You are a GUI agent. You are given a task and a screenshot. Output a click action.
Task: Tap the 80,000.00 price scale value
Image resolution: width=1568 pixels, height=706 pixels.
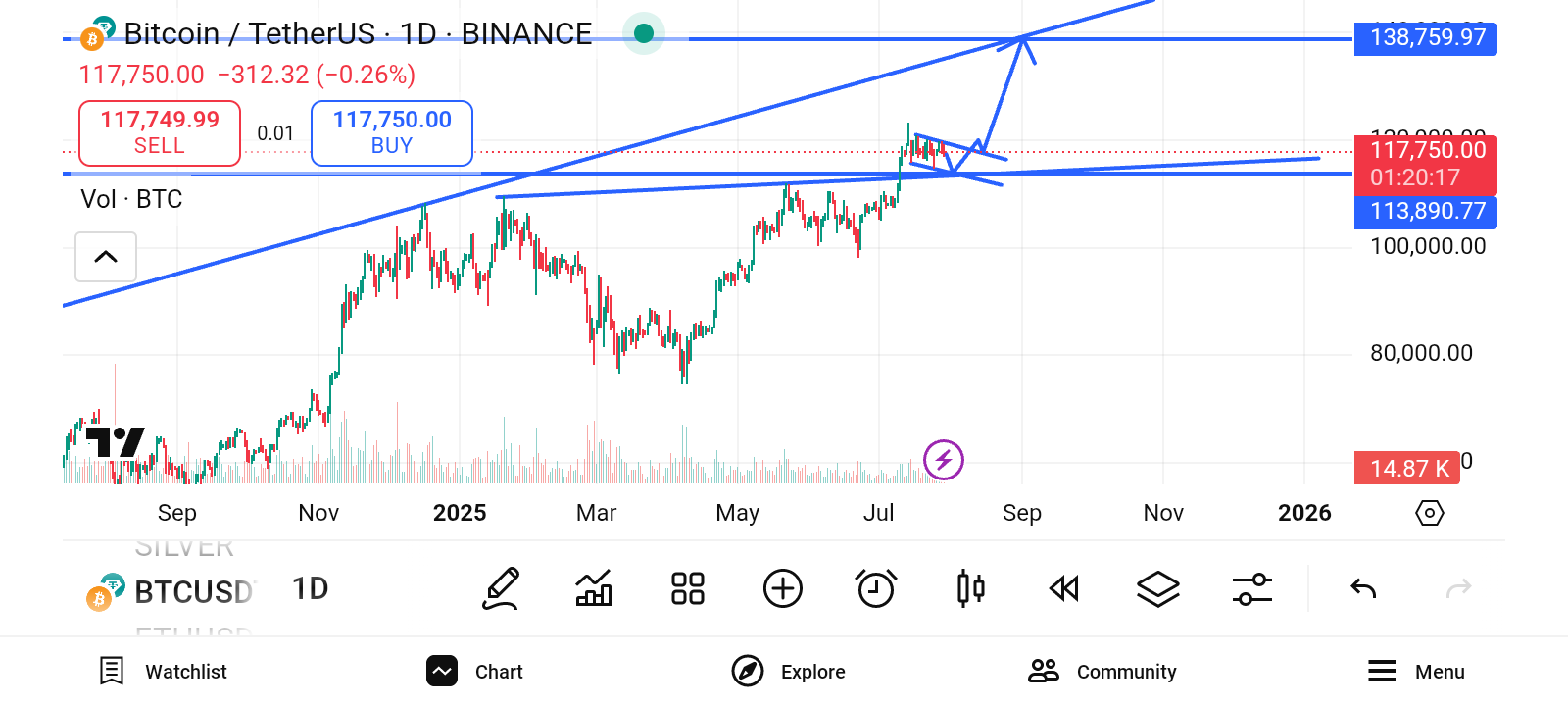(x=1421, y=353)
